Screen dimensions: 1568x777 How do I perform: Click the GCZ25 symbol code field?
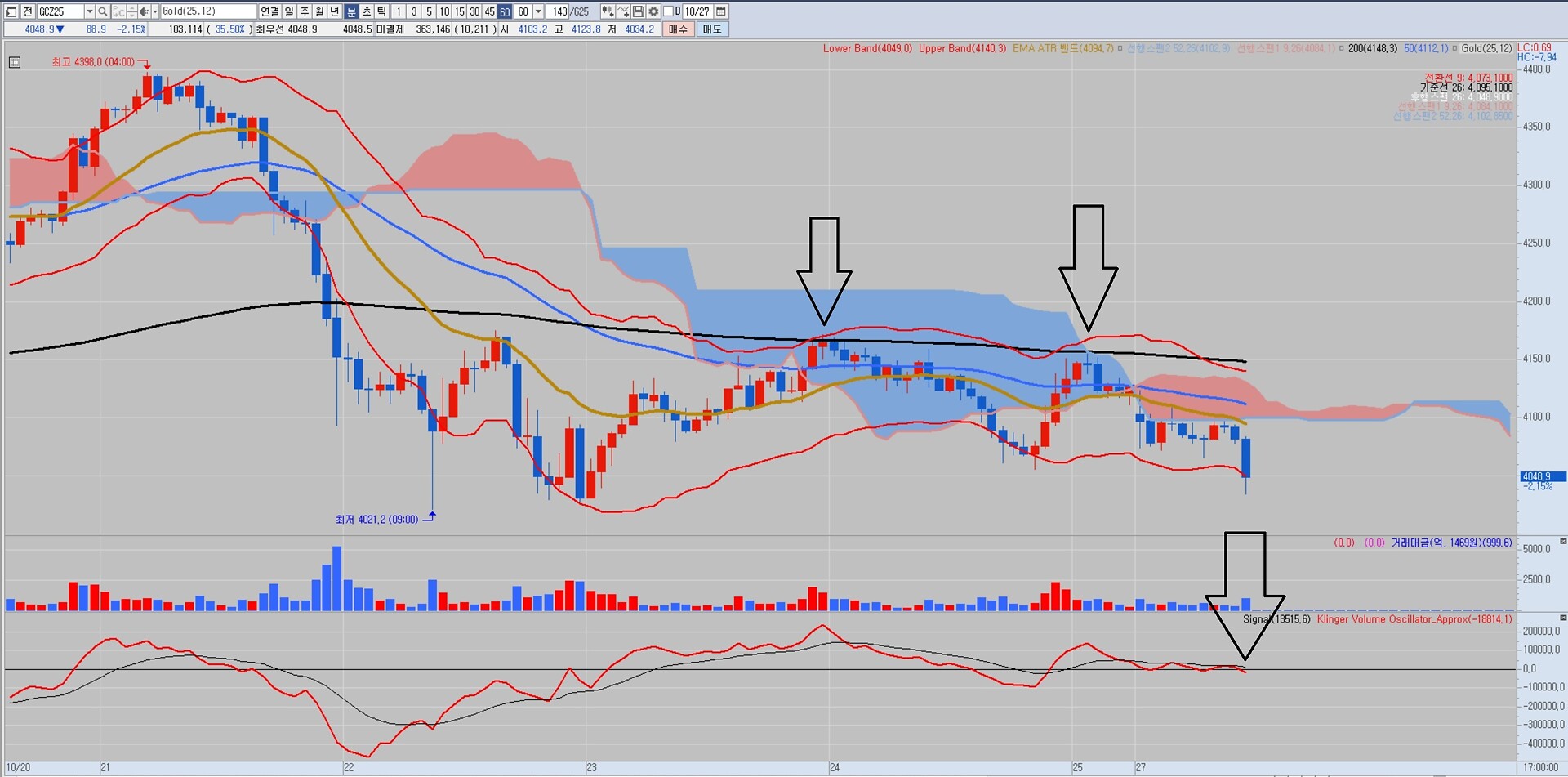(x=61, y=11)
